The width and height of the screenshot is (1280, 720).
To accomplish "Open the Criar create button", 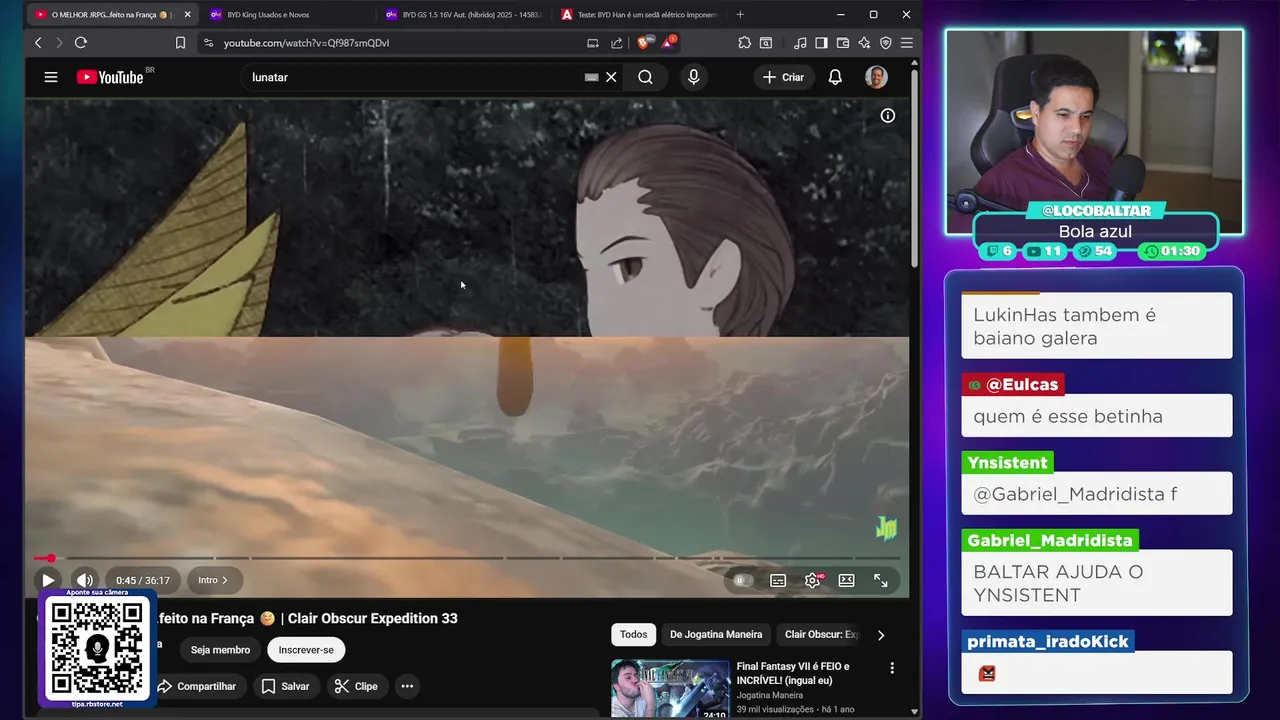I will tap(783, 77).
